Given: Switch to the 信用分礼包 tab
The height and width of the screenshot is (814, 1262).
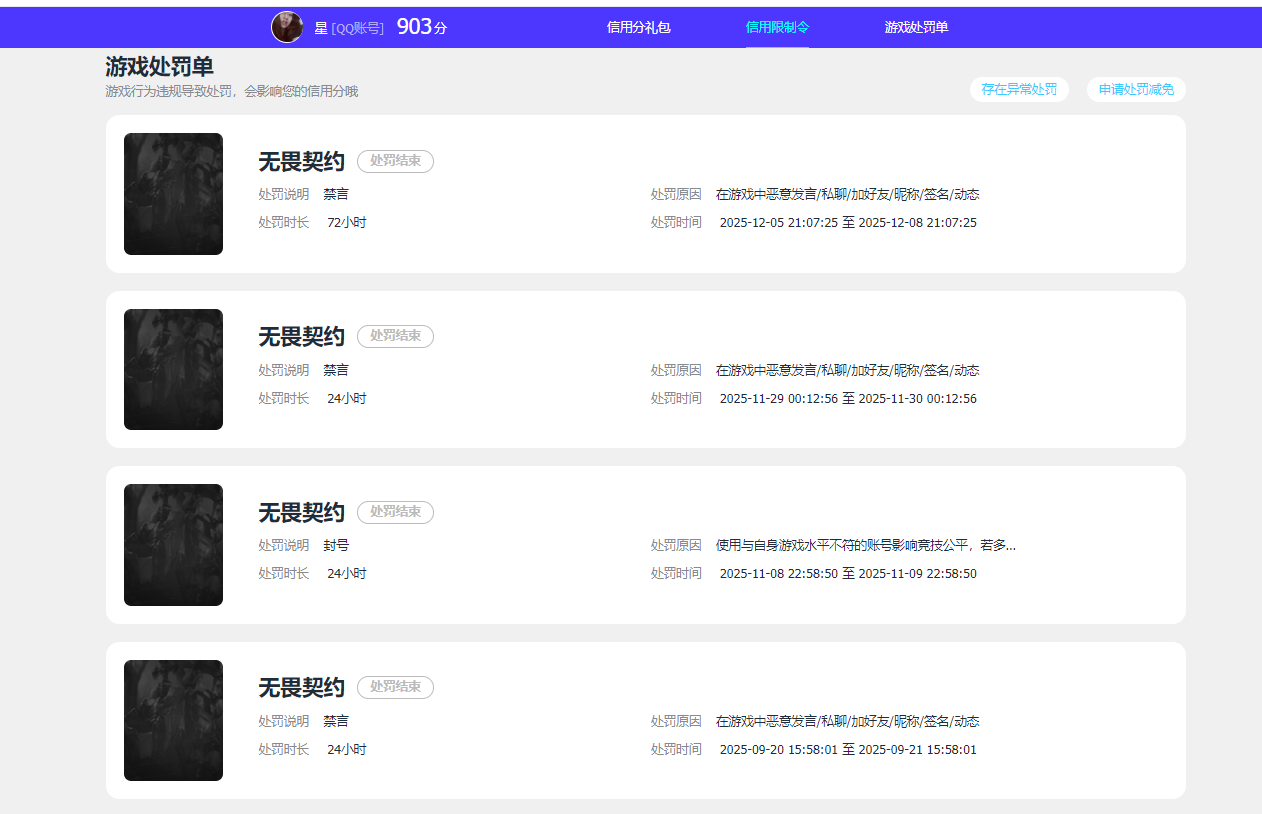Looking at the screenshot, I should click(637, 28).
